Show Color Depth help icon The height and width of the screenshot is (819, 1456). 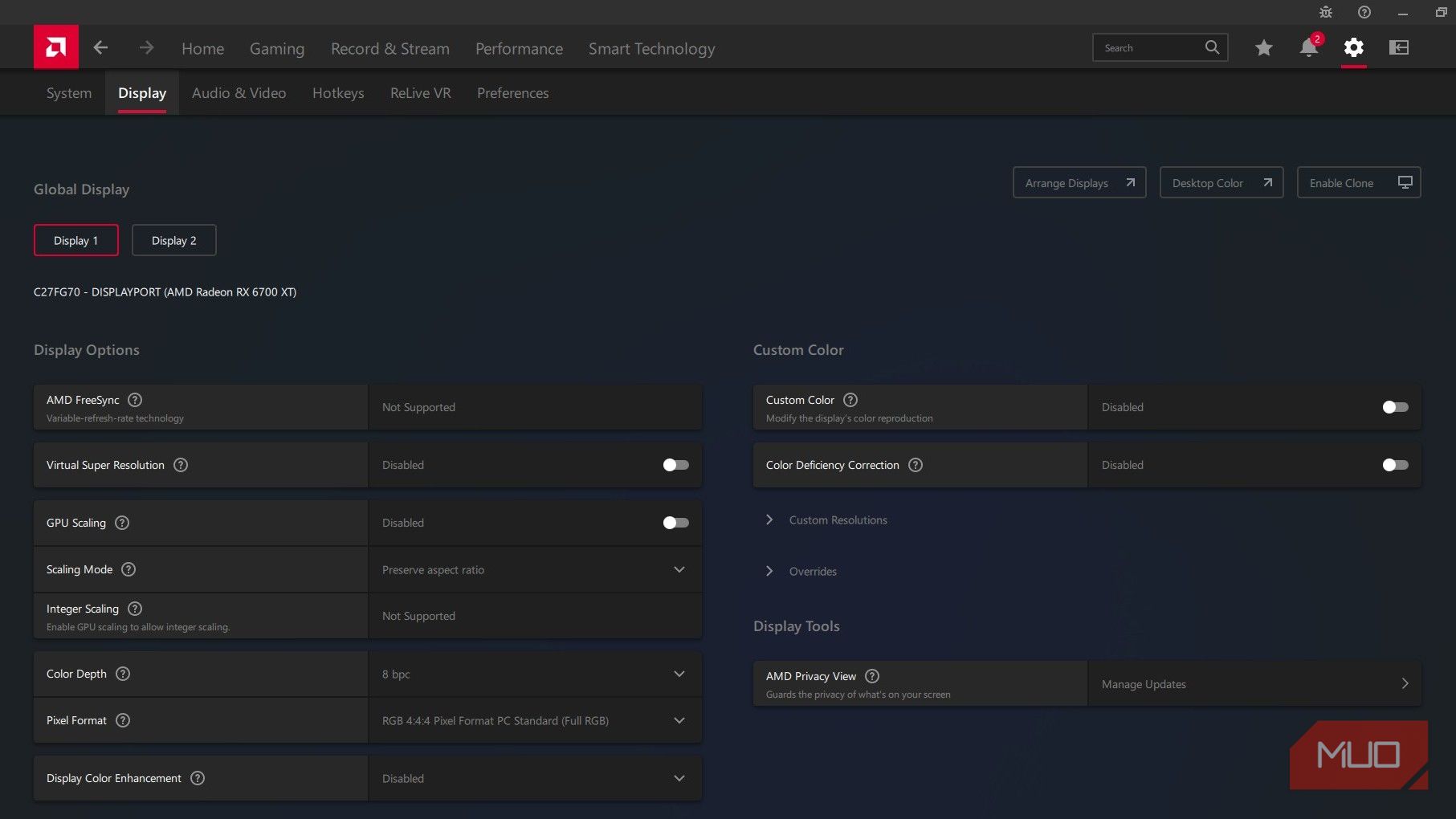tap(123, 674)
